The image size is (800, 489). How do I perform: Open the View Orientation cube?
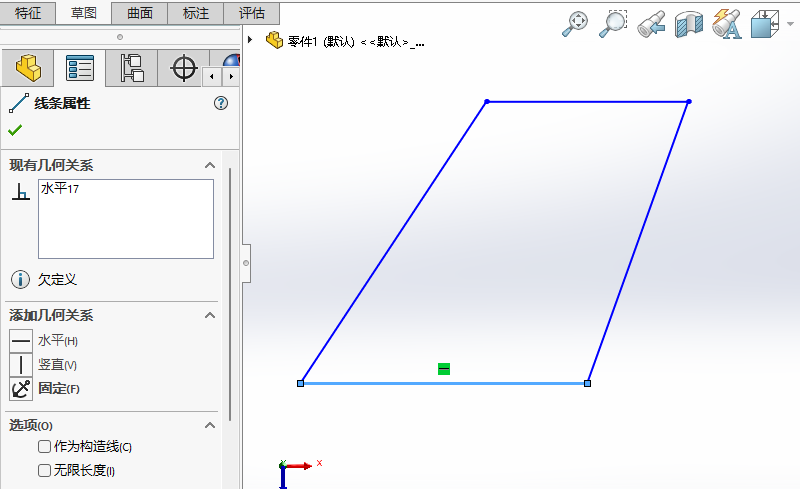(x=765, y=23)
